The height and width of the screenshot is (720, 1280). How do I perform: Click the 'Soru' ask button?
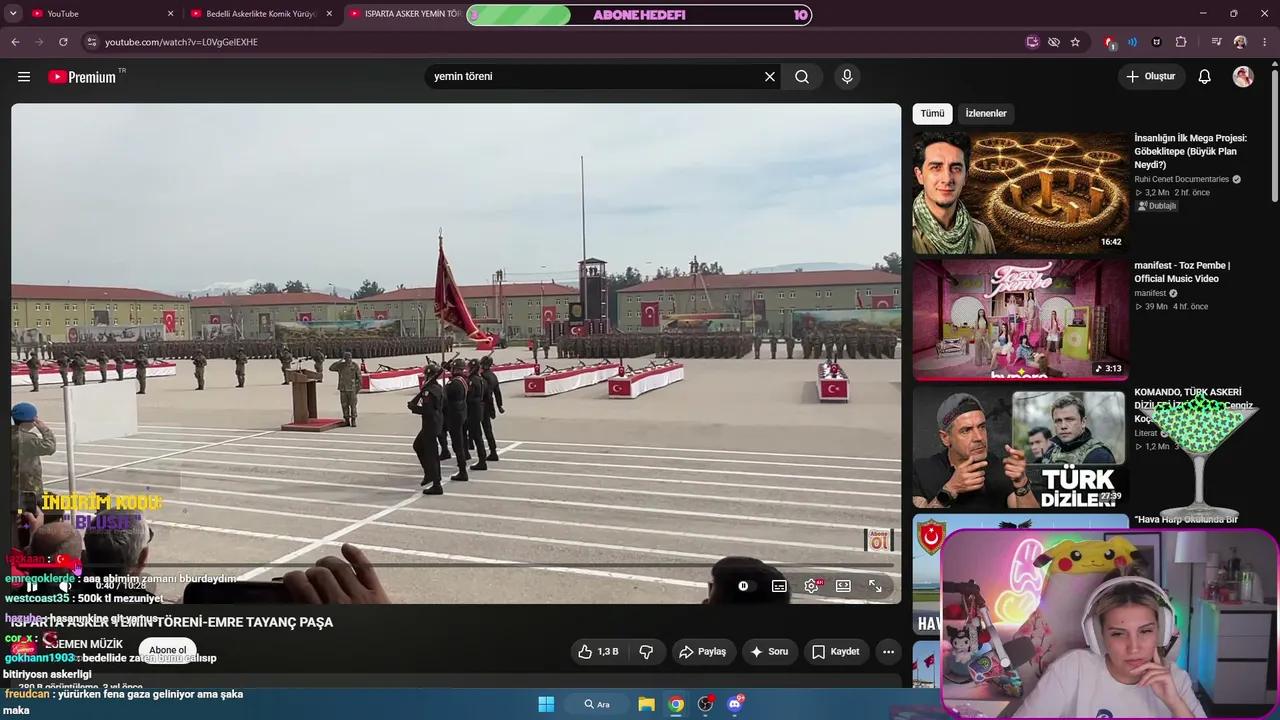(x=770, y=652)
